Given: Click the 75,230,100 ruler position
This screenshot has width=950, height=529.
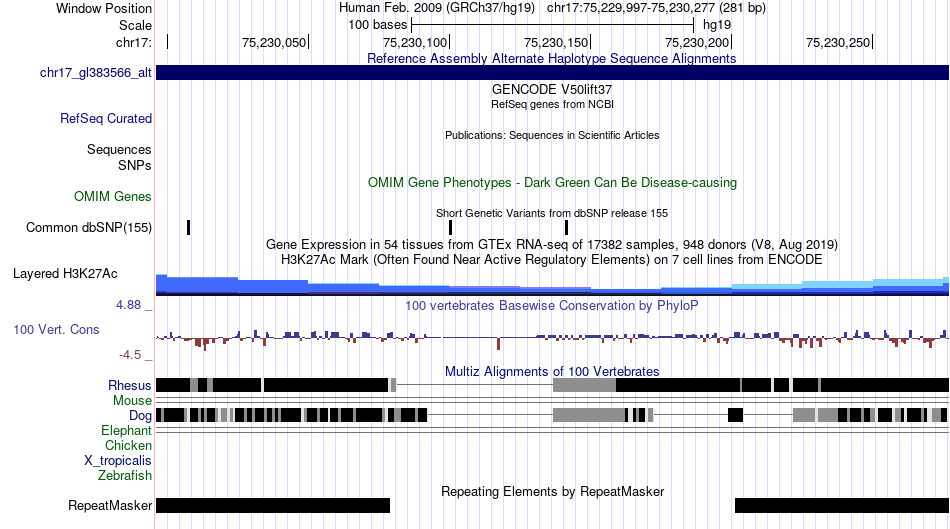Looking at the screenshot, I should 415,42.
